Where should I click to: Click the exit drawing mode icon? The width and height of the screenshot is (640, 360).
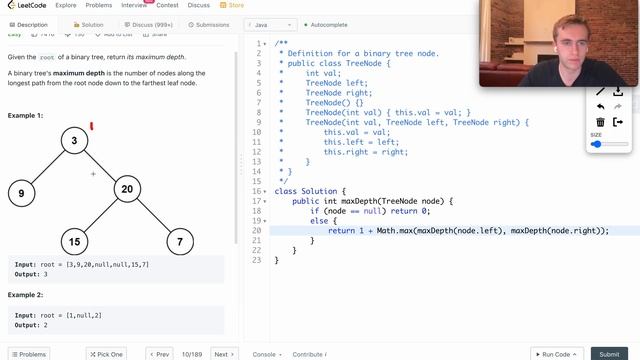pyautogui.click(x=618, y=122)
